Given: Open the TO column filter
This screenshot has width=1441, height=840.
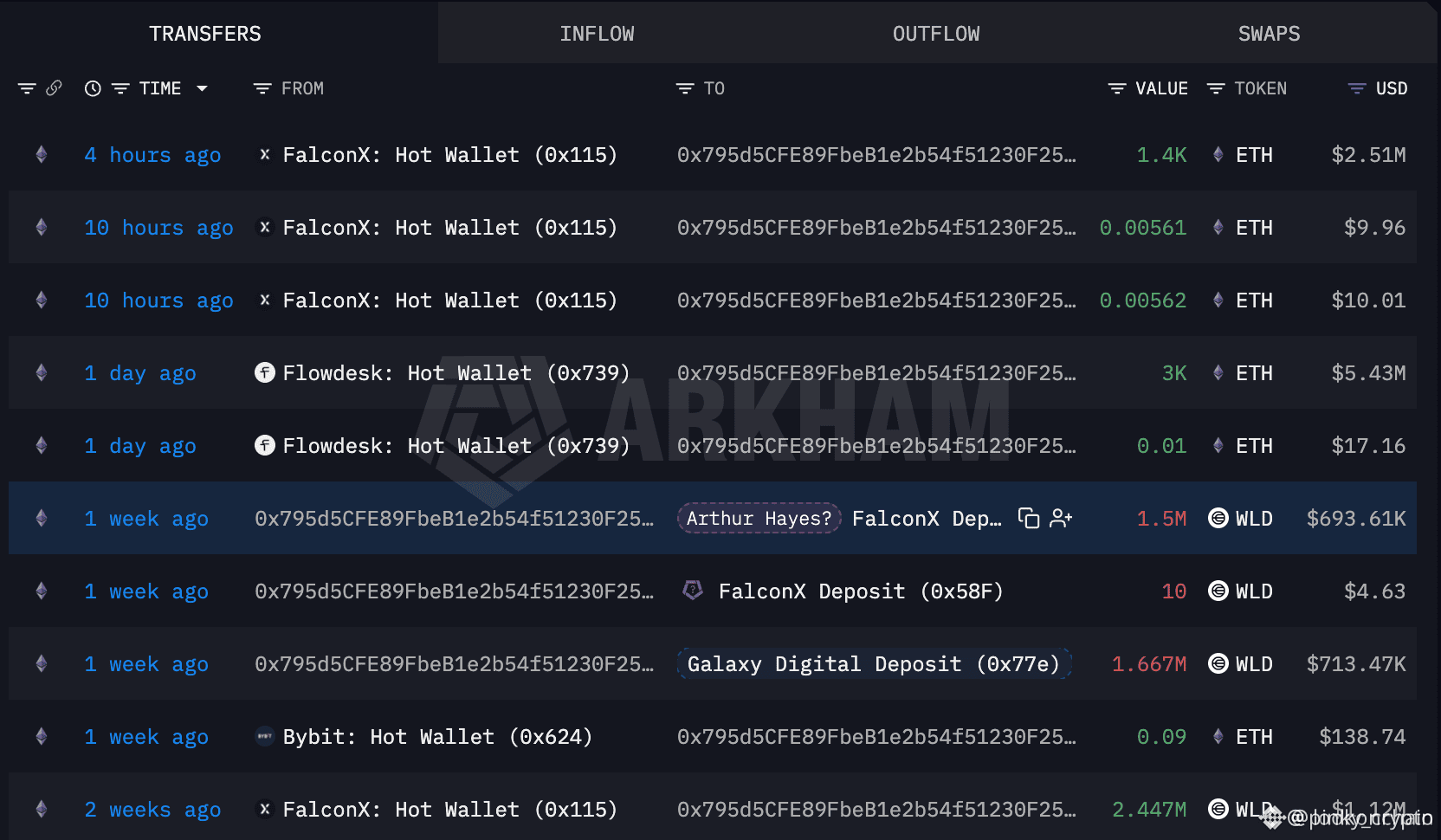Looking at the screenshot, I should coord(684,88).
